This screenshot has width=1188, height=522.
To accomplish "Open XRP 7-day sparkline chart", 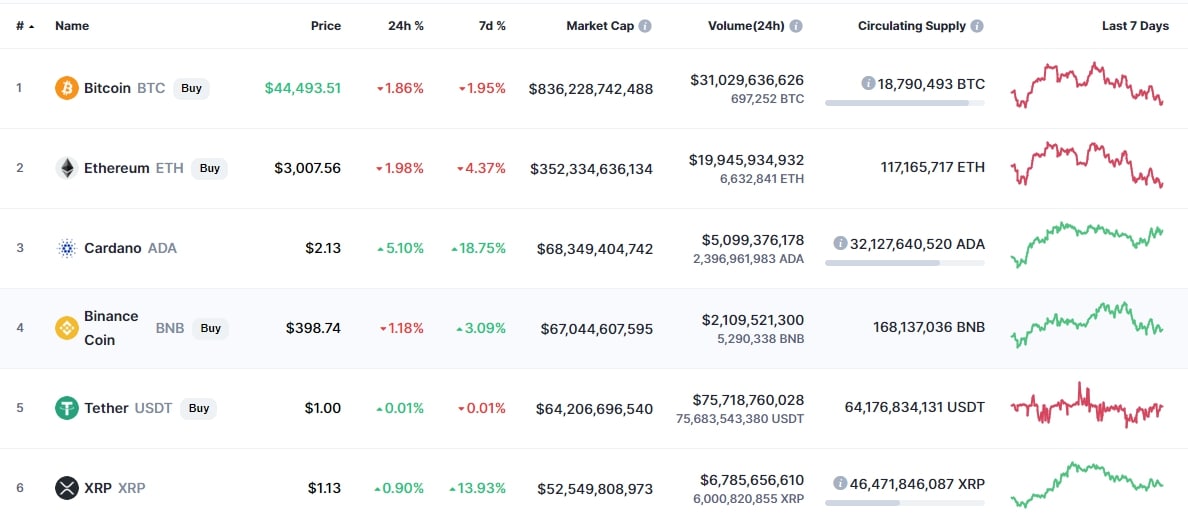I will click(1087, 484).
